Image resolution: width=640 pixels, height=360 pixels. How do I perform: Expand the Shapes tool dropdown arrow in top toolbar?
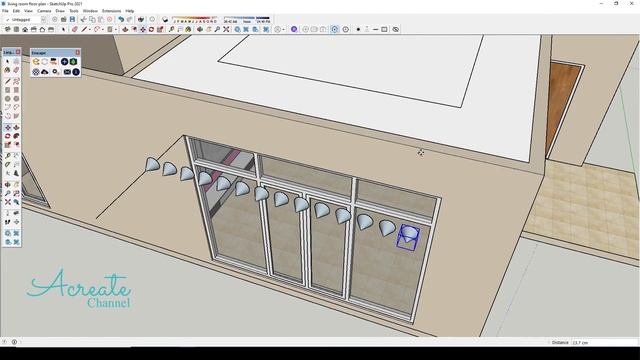point(116,29)
